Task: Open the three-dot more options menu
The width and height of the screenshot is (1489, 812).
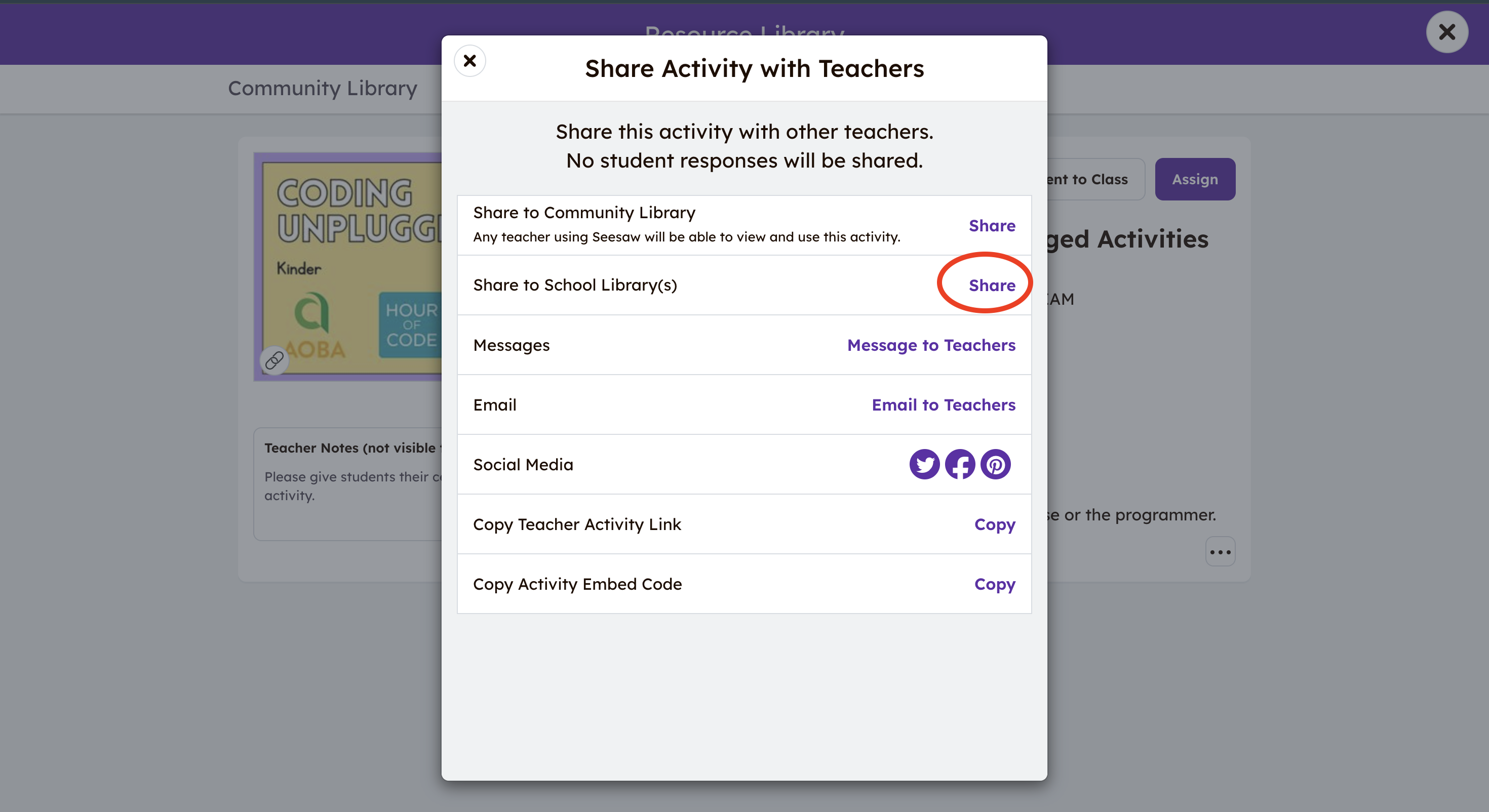Action: [x=1220, y=551]
